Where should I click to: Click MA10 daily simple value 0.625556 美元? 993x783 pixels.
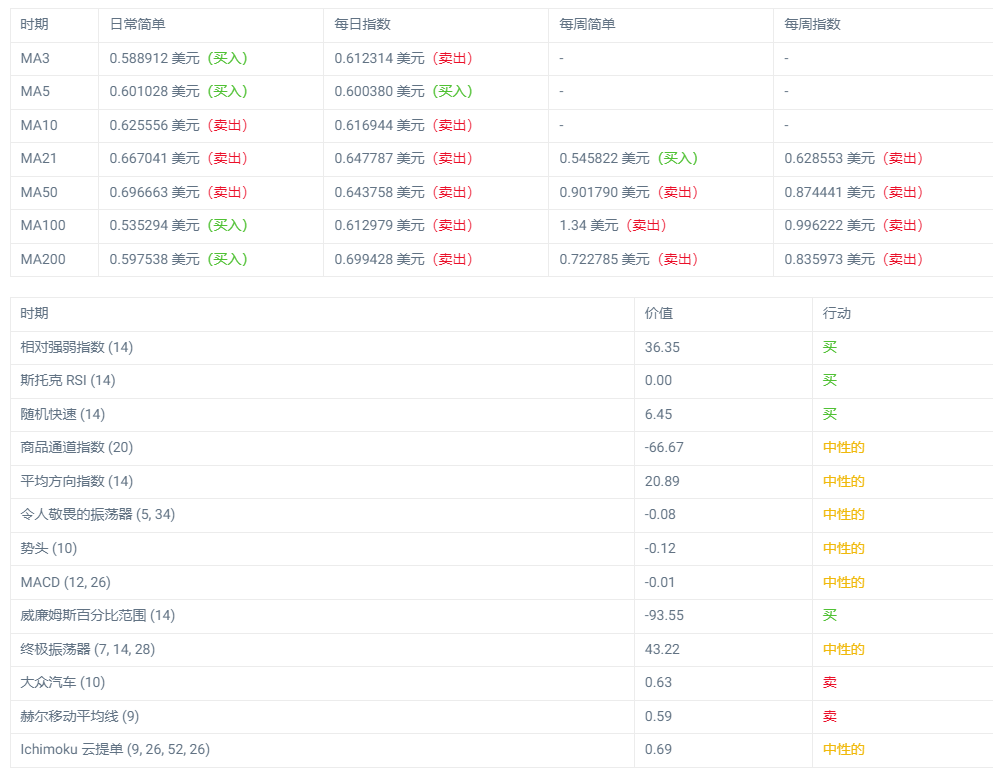click(x=155, y=125)
